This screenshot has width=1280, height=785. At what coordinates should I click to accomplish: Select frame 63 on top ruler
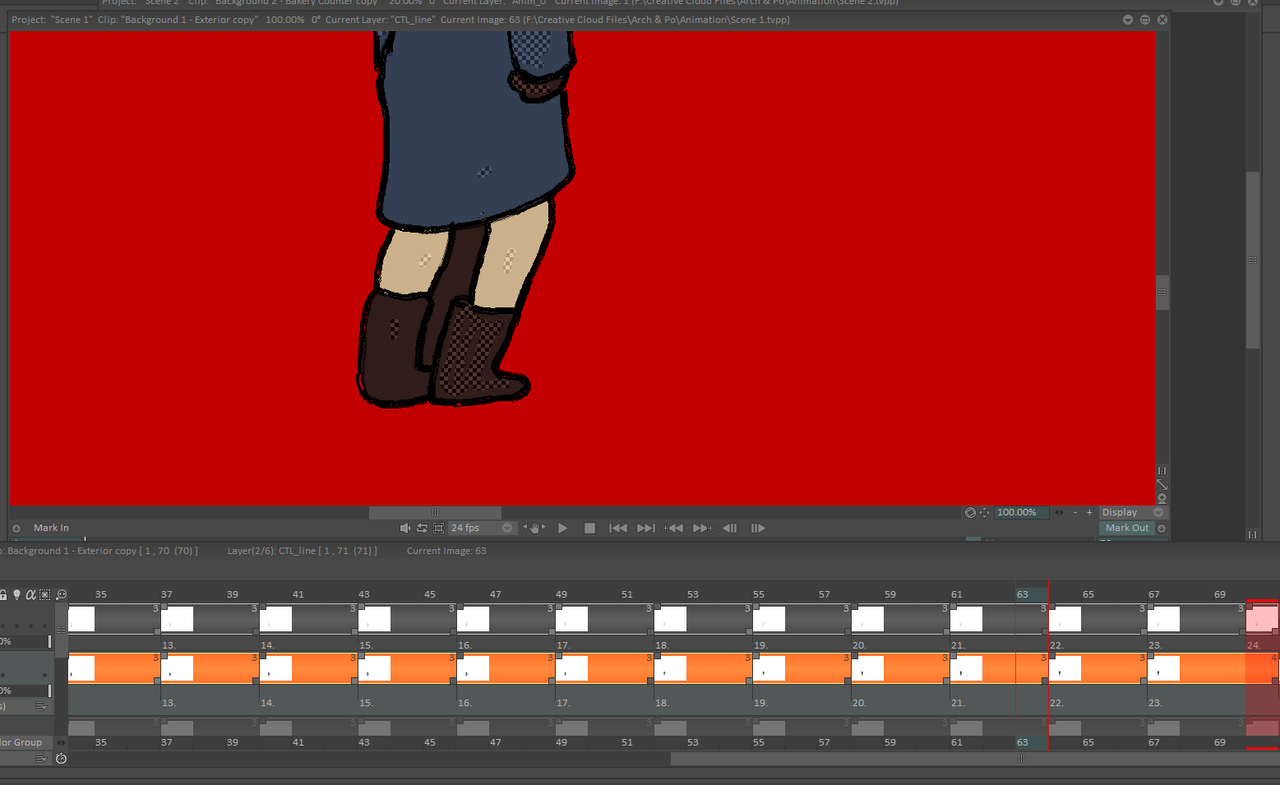pyautogui.click(x=1022, y=594)
